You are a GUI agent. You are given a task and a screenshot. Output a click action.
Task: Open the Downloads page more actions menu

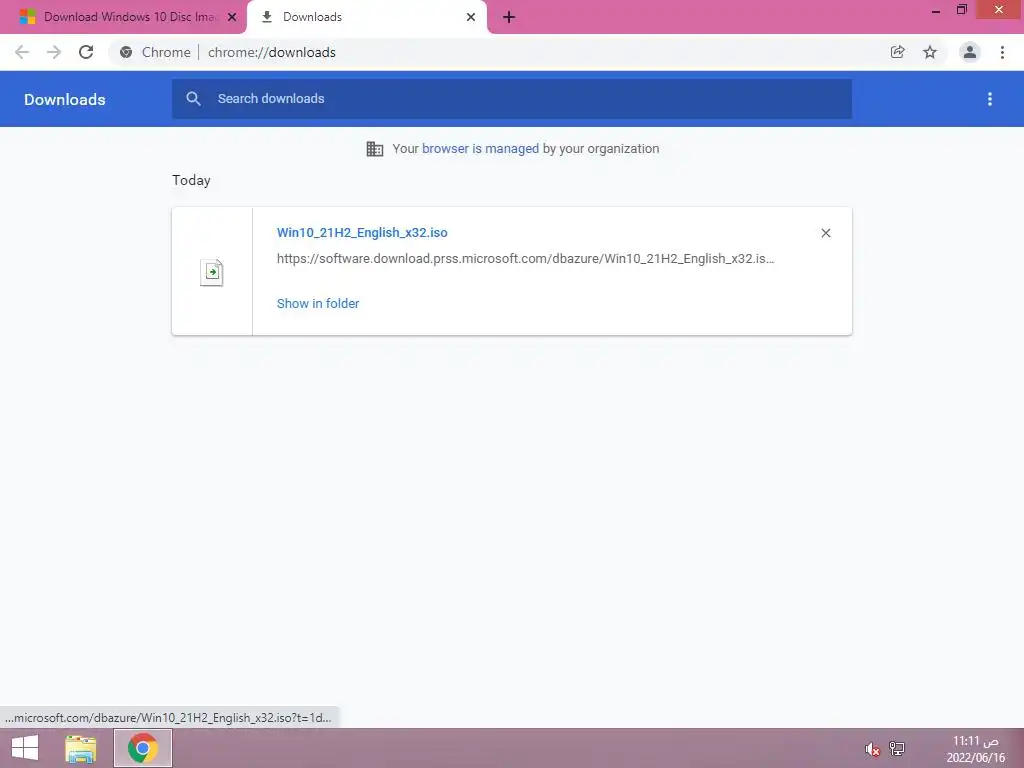tap(990, 99)
